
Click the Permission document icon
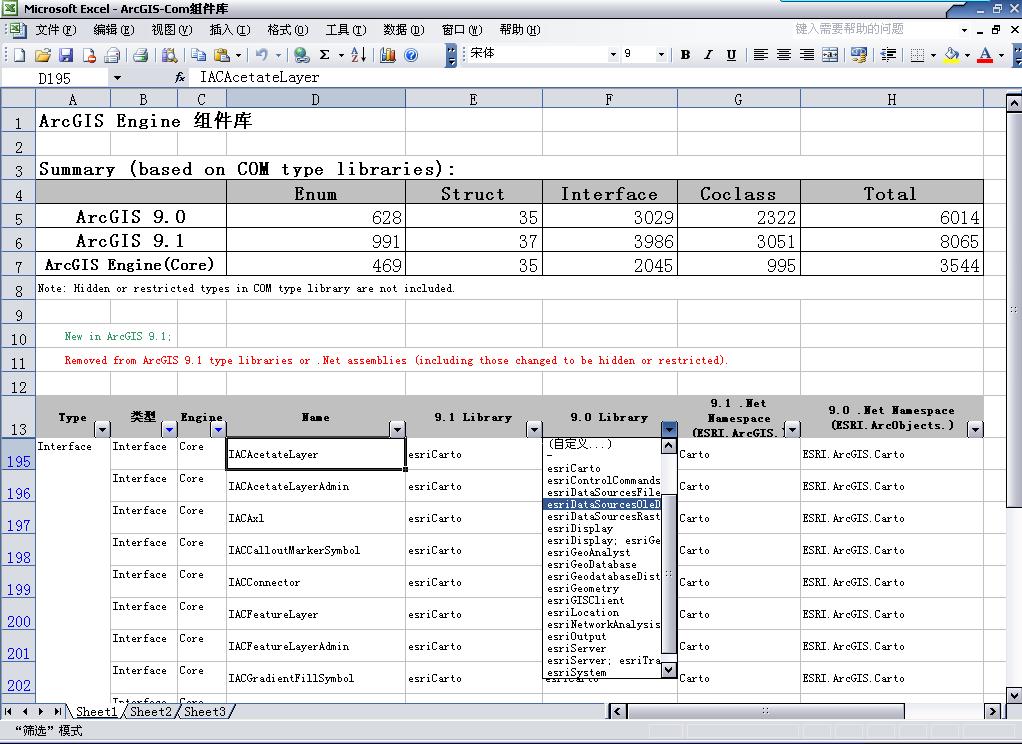tap(89, 55)
